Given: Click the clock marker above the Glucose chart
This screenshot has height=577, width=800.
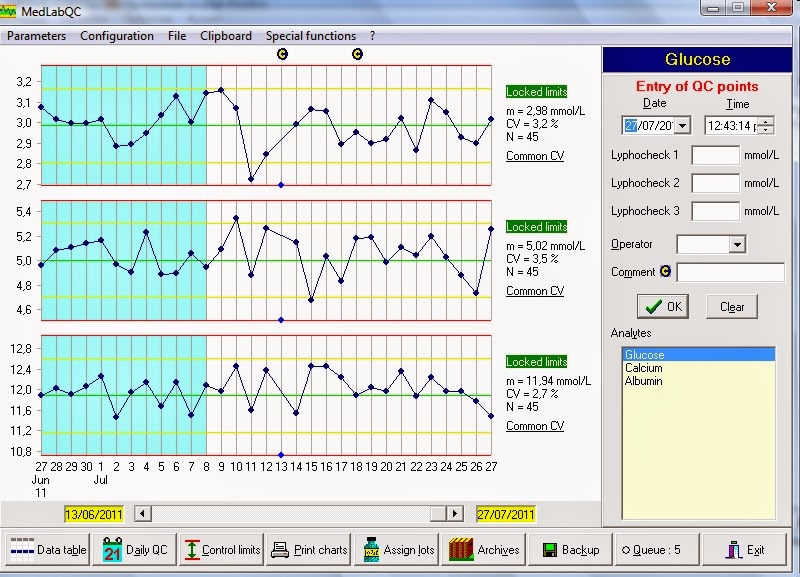Looking at the screenshot, I should (x=282, y=53).
